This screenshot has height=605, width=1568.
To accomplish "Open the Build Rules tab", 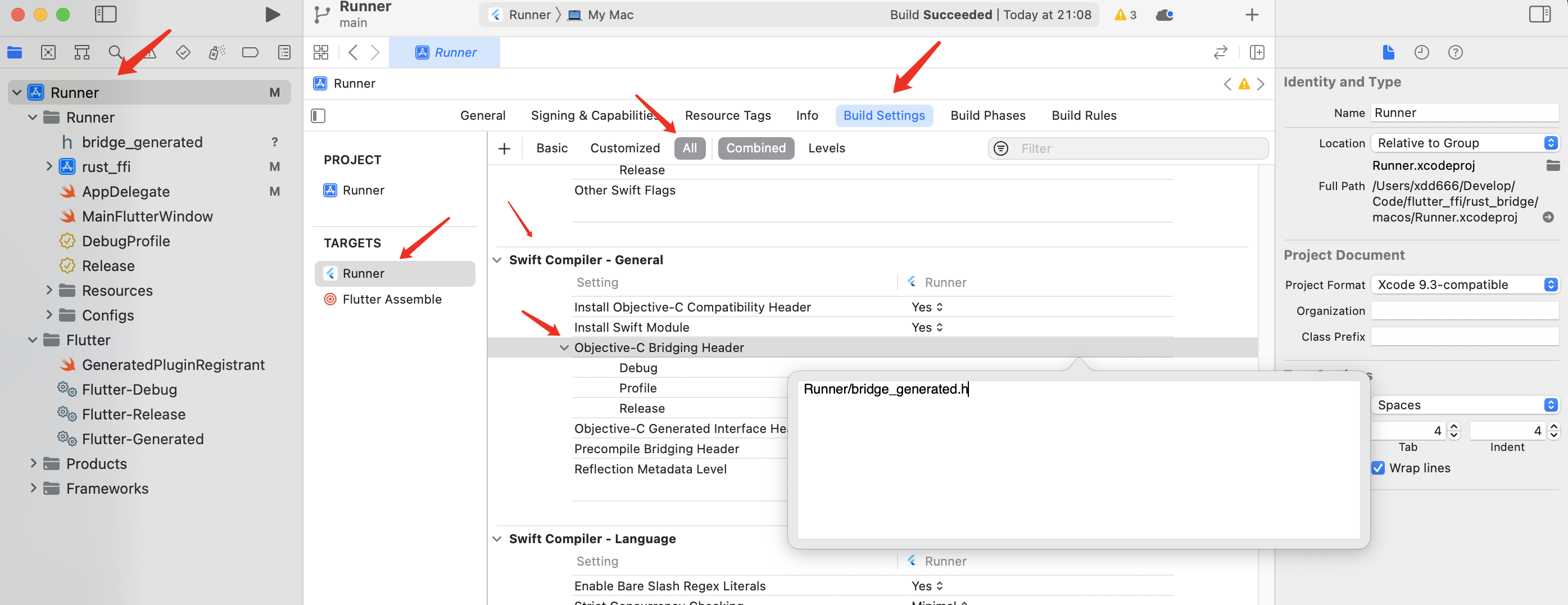I will point(1084,116).
